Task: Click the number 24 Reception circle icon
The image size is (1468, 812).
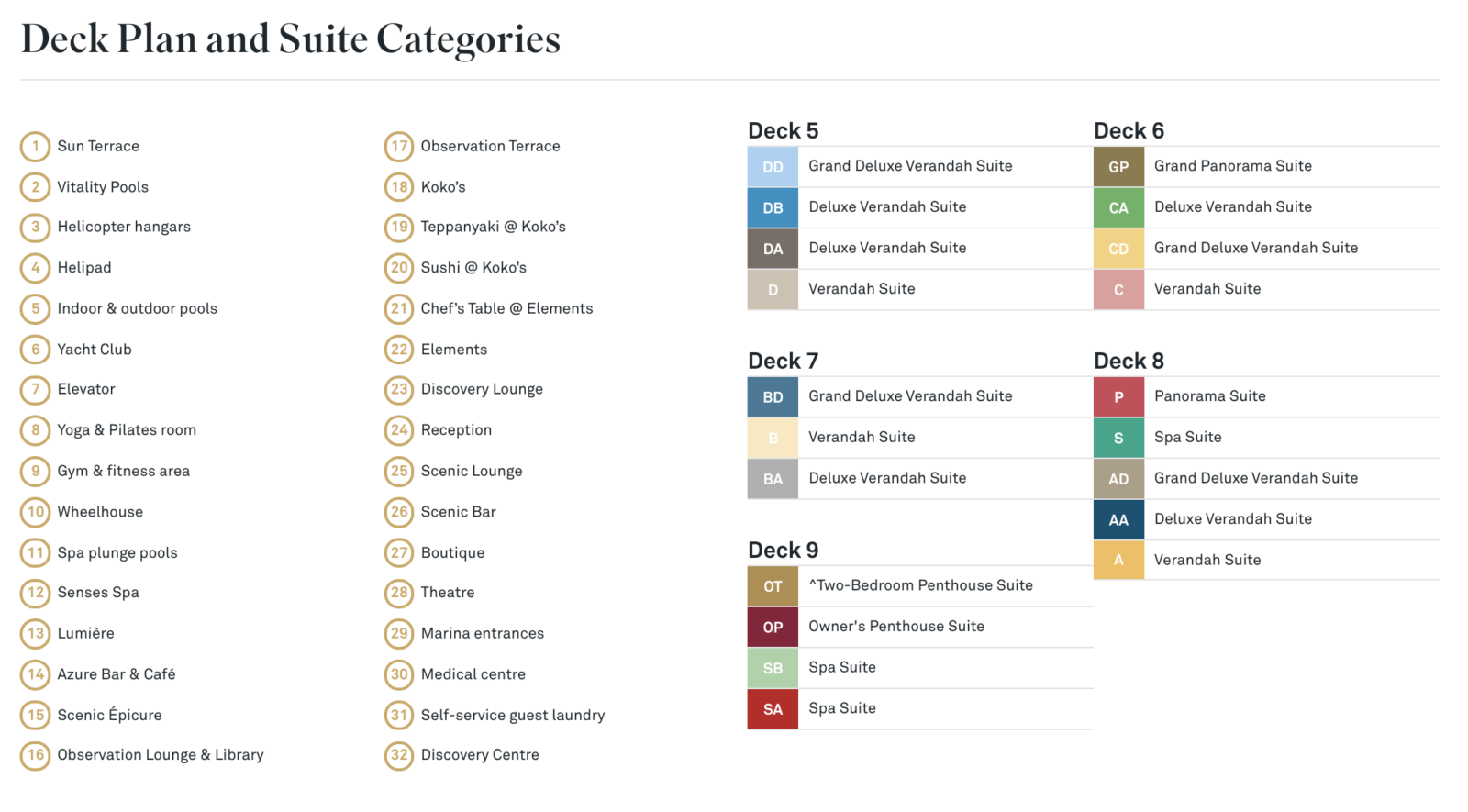Action: click(399, 430)
